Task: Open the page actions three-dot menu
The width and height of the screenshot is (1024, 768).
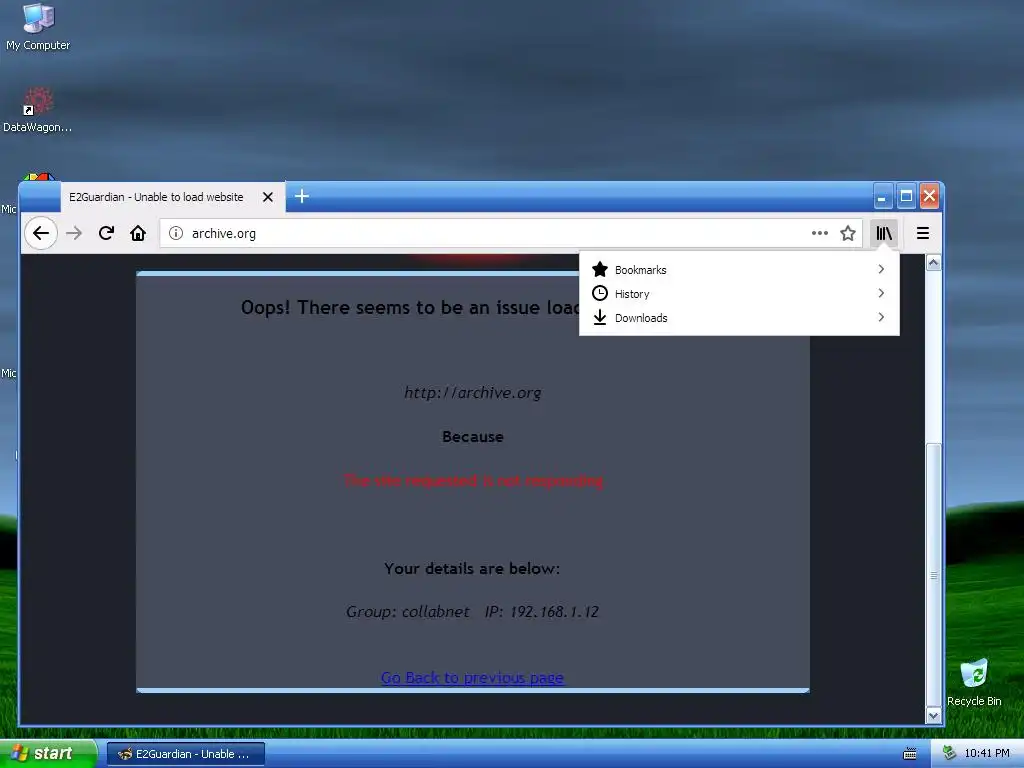Action: (x=820, y=233)
